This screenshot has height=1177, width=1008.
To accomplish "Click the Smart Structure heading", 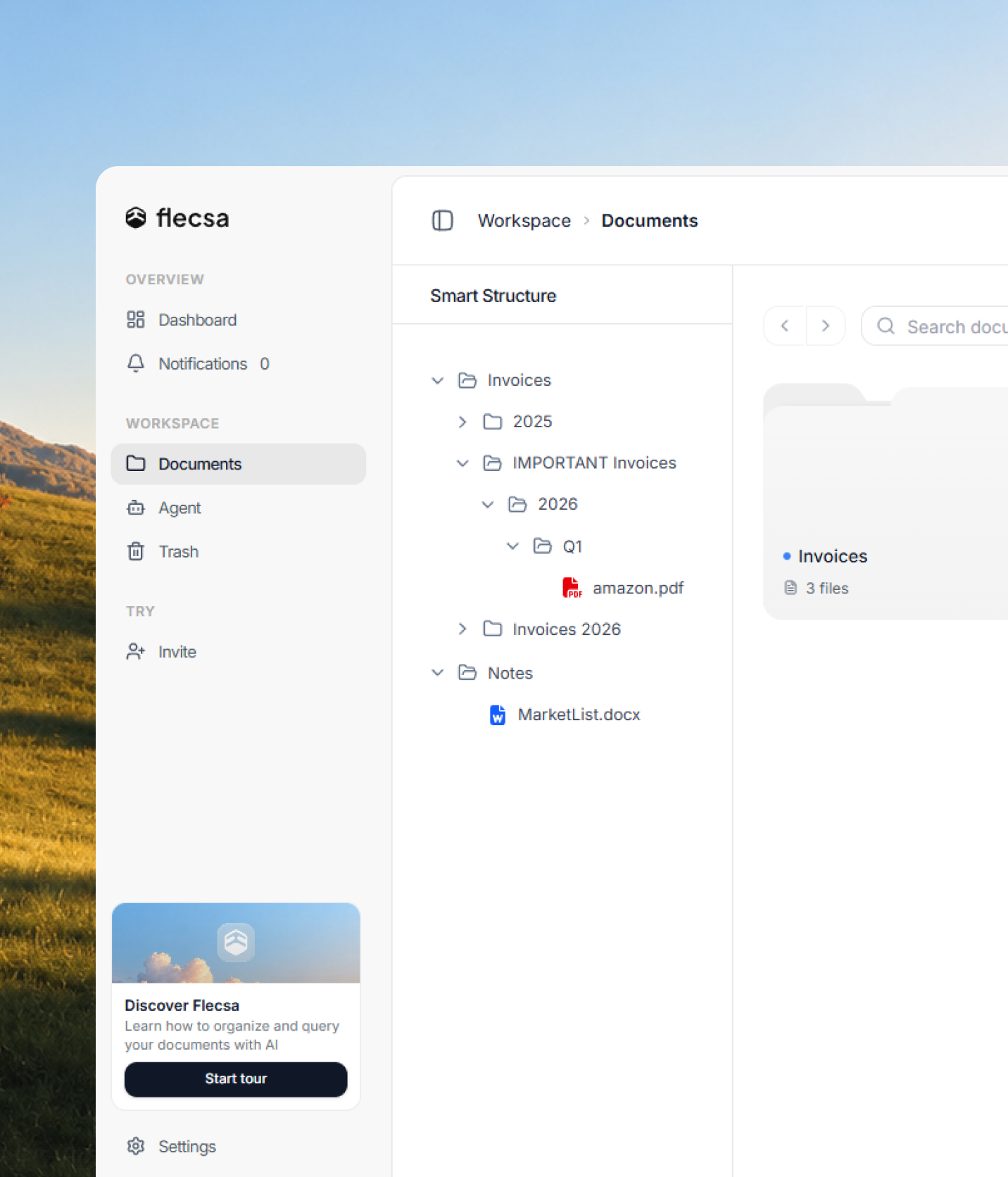I will coord(493,296).
